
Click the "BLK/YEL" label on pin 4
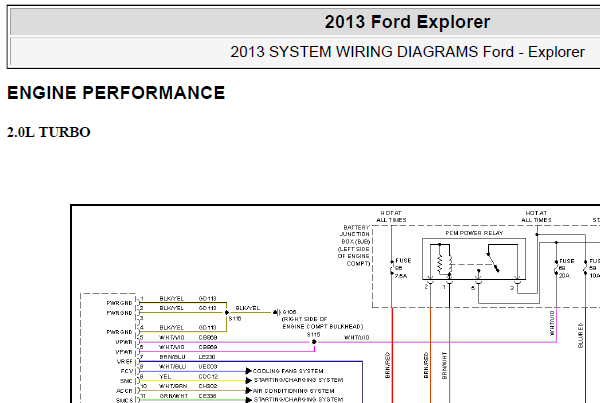(171, 328)
